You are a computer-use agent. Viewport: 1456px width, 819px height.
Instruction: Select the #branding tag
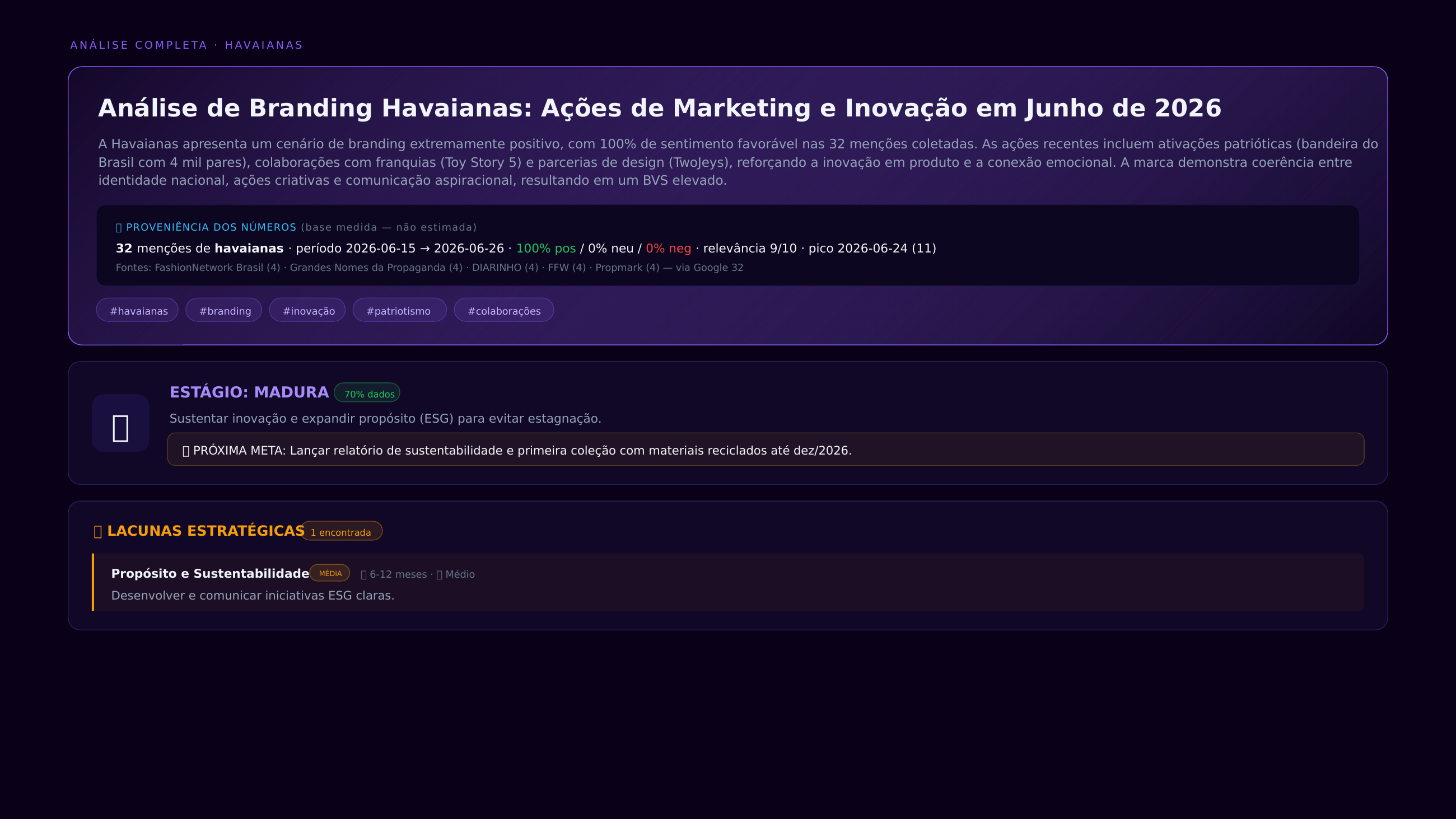(x=224, y=310)
